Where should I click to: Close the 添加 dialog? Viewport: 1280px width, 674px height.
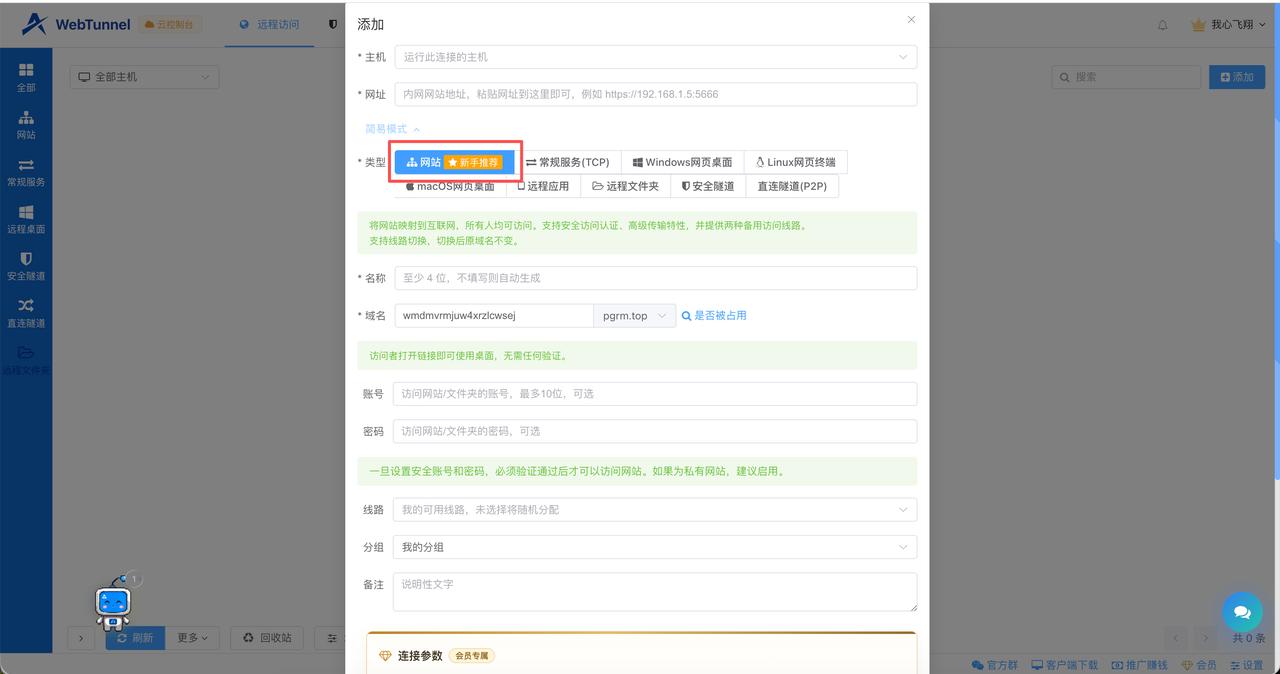(911, 19)
